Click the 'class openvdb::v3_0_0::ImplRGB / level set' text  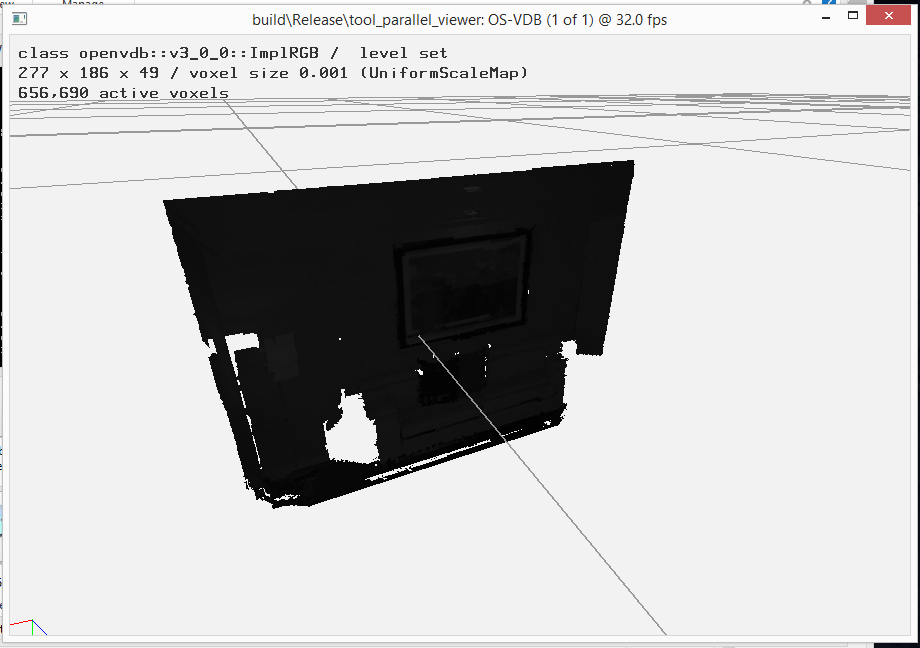(233, 53)
